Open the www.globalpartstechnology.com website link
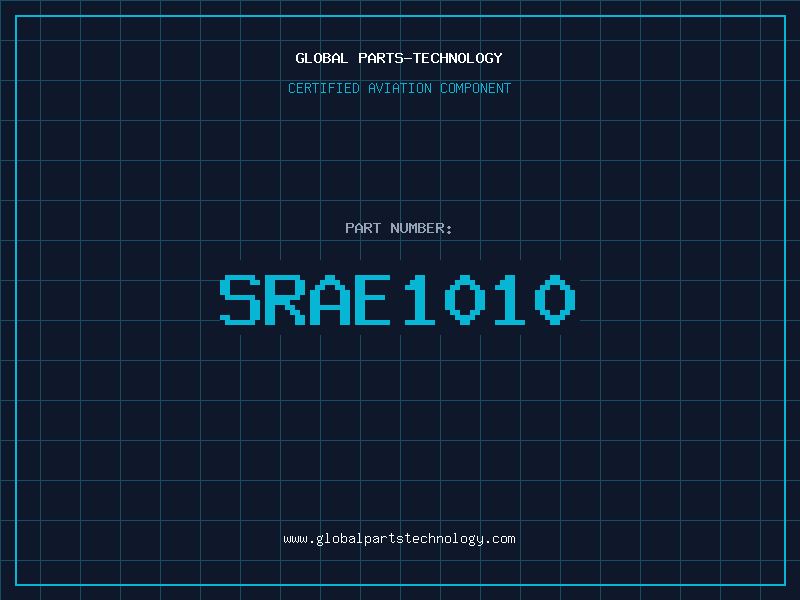This screenshot has width=800, height=600. point(399,539)
